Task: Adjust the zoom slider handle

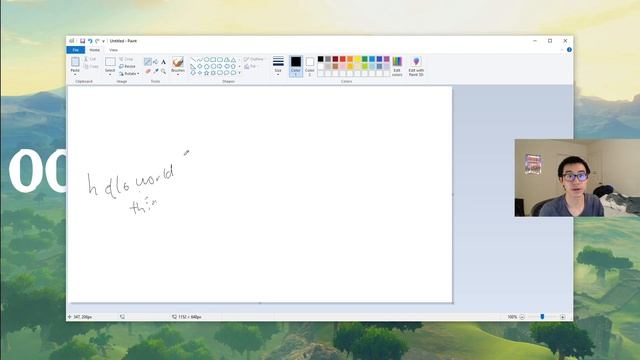Action: (542, 317)
